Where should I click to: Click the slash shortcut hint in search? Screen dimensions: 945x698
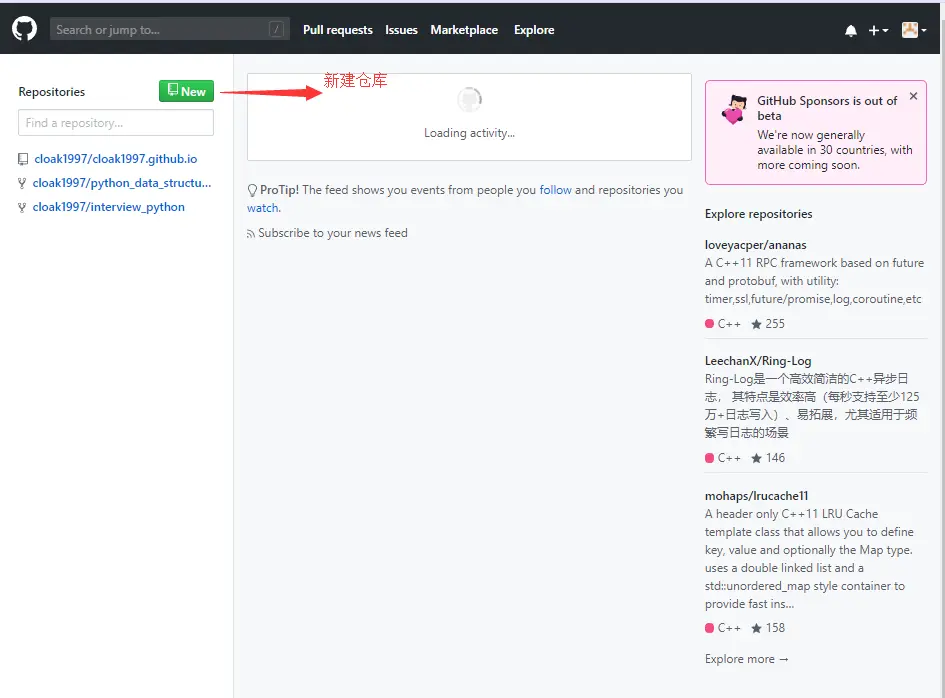(x=276, y=29)
